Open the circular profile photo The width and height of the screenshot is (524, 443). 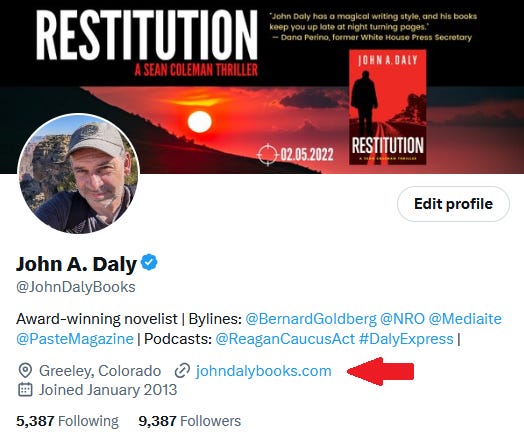pos(78,174)
